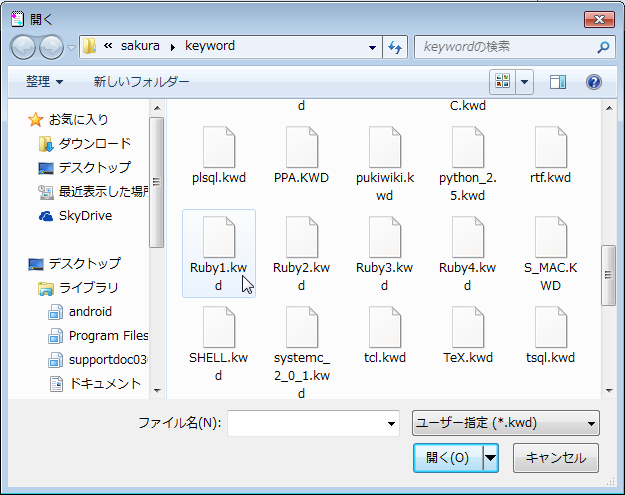The image size is (625, 495).
Task: Expand the address bar history dropdown
Action: click(x=372, y=47)
